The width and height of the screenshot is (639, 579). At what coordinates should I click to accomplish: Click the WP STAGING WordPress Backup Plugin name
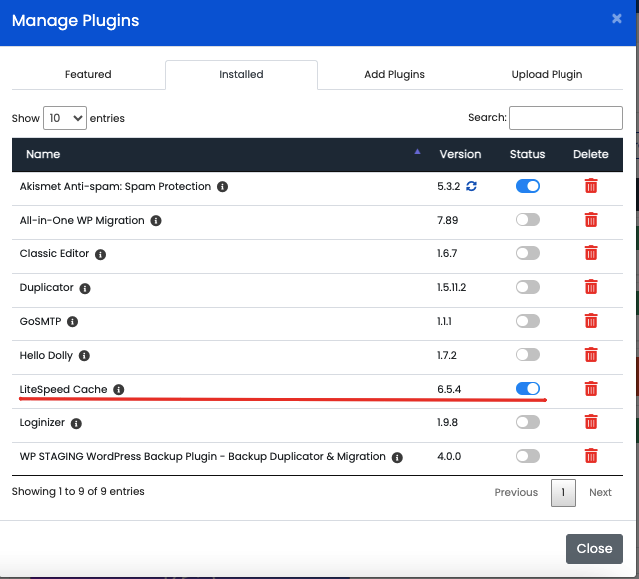pyautogui.click(x=203, y=456)
